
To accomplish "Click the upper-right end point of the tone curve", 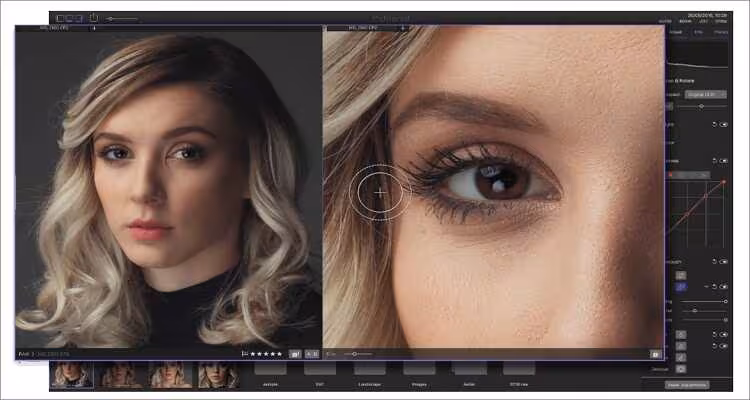I will (724, 182).
